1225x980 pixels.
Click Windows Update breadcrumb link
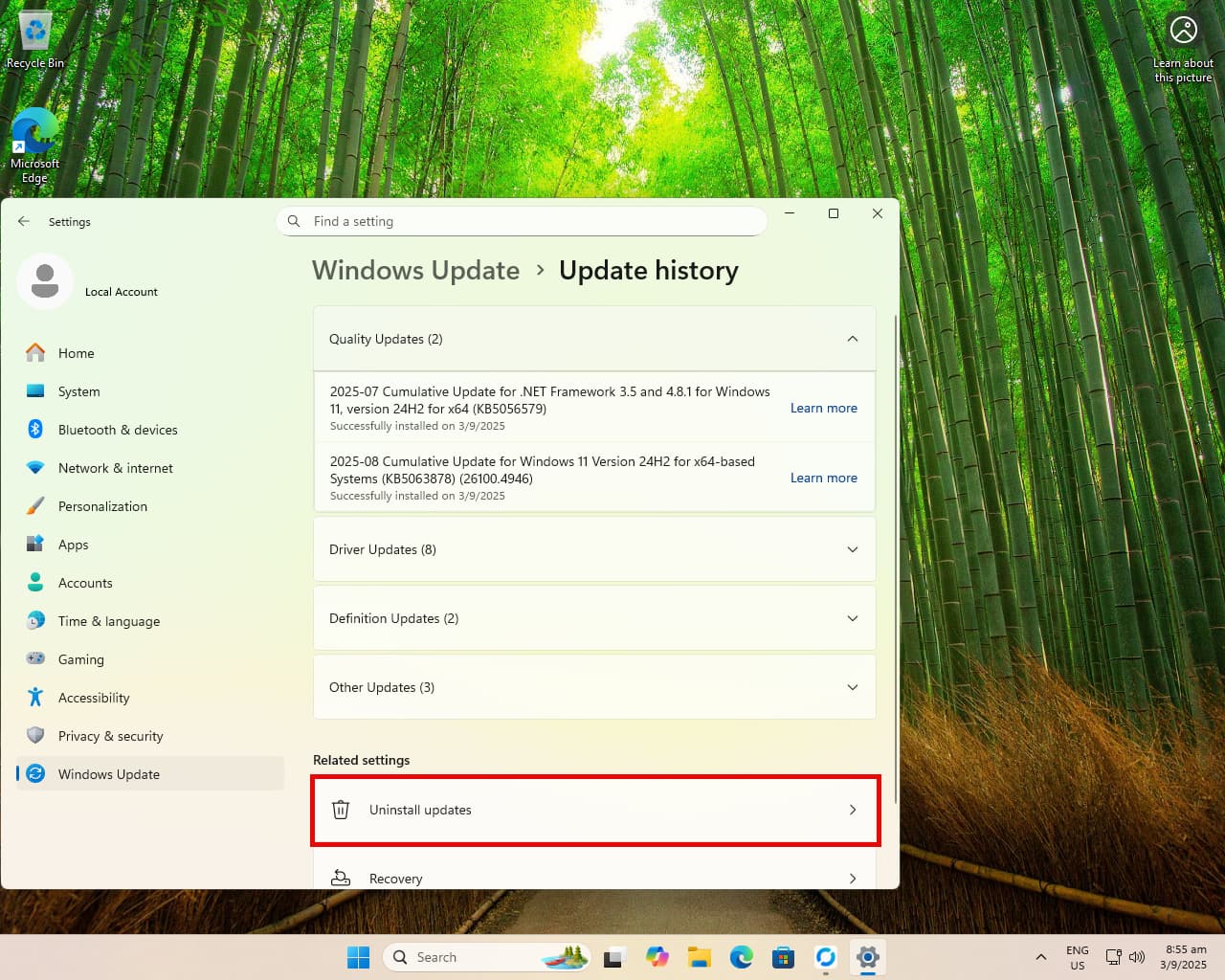[x=415, y=271]
